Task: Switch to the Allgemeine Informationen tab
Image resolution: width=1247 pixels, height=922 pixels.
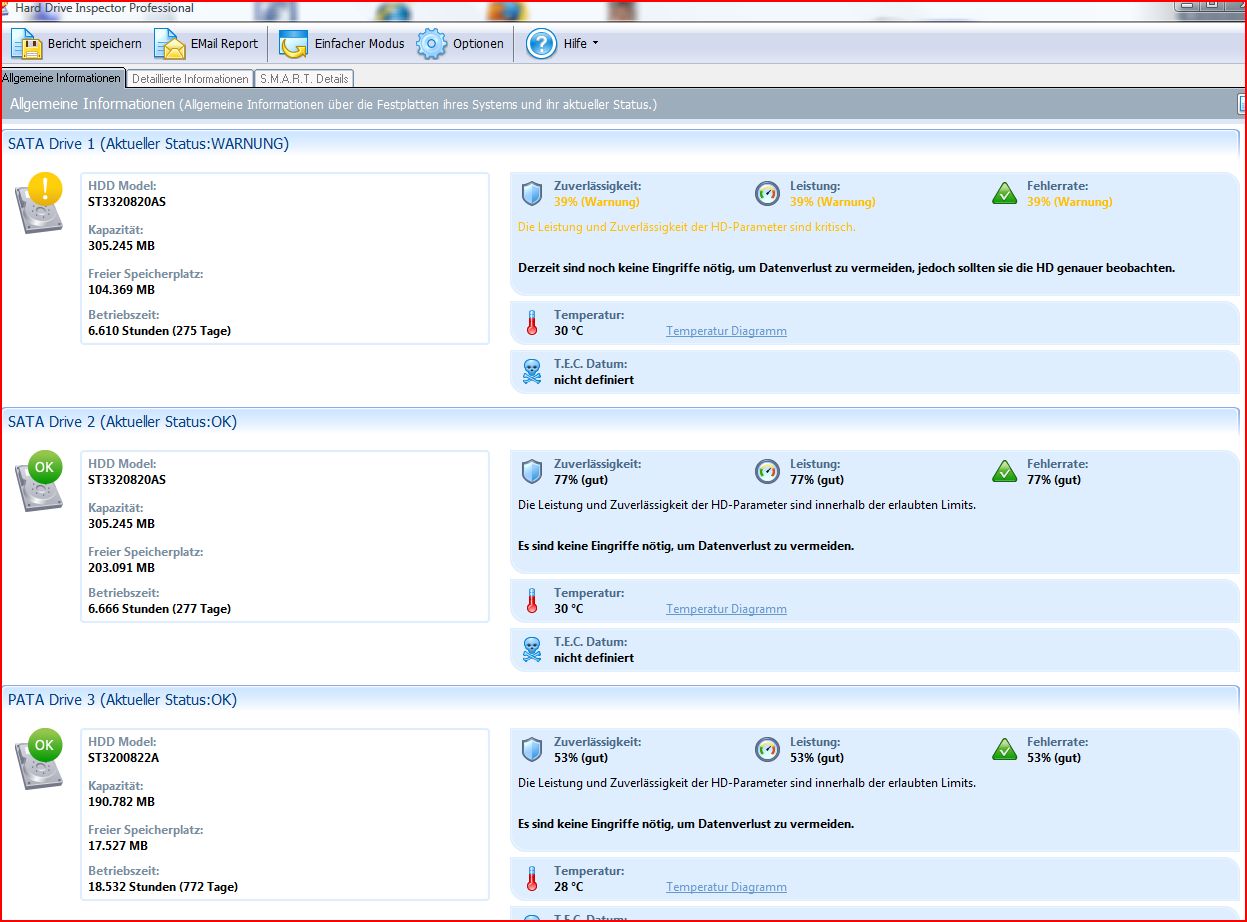Action: coord(62,78)
